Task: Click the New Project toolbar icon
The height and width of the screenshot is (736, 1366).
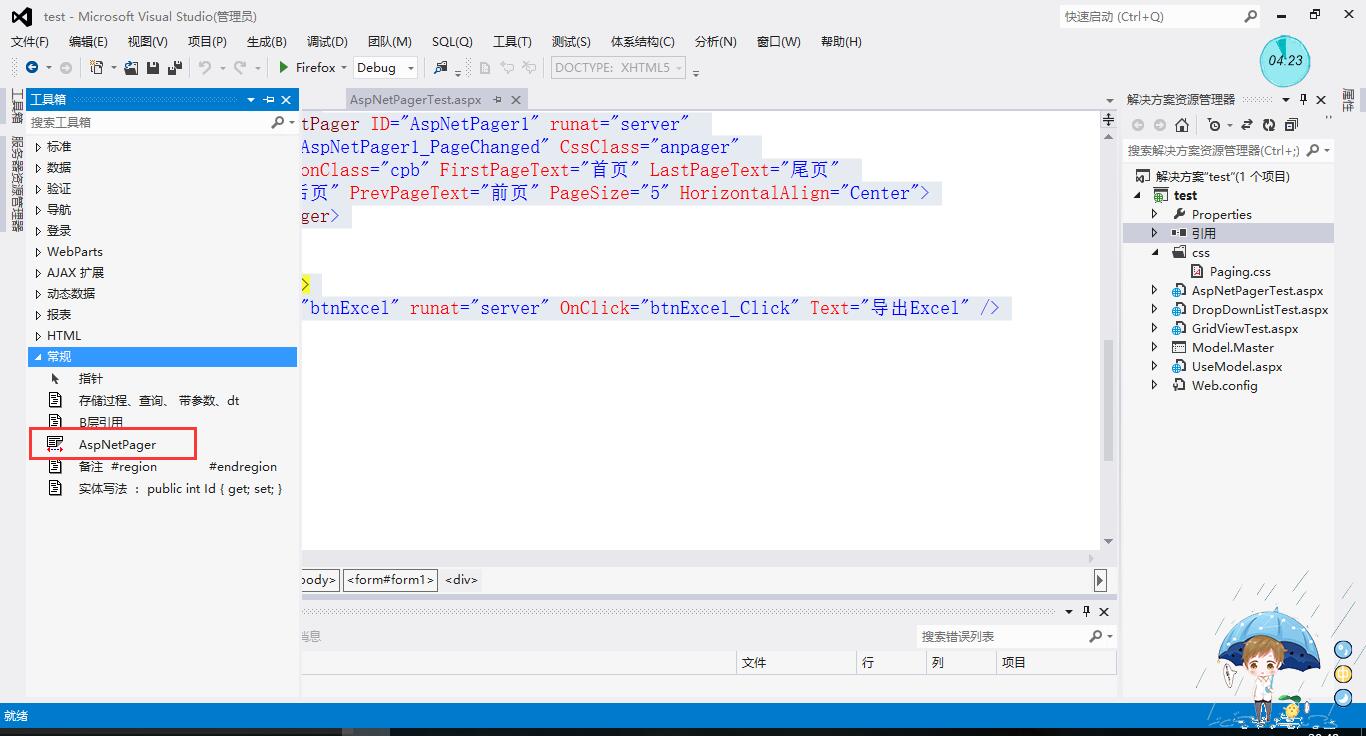Action: (97, 67)
